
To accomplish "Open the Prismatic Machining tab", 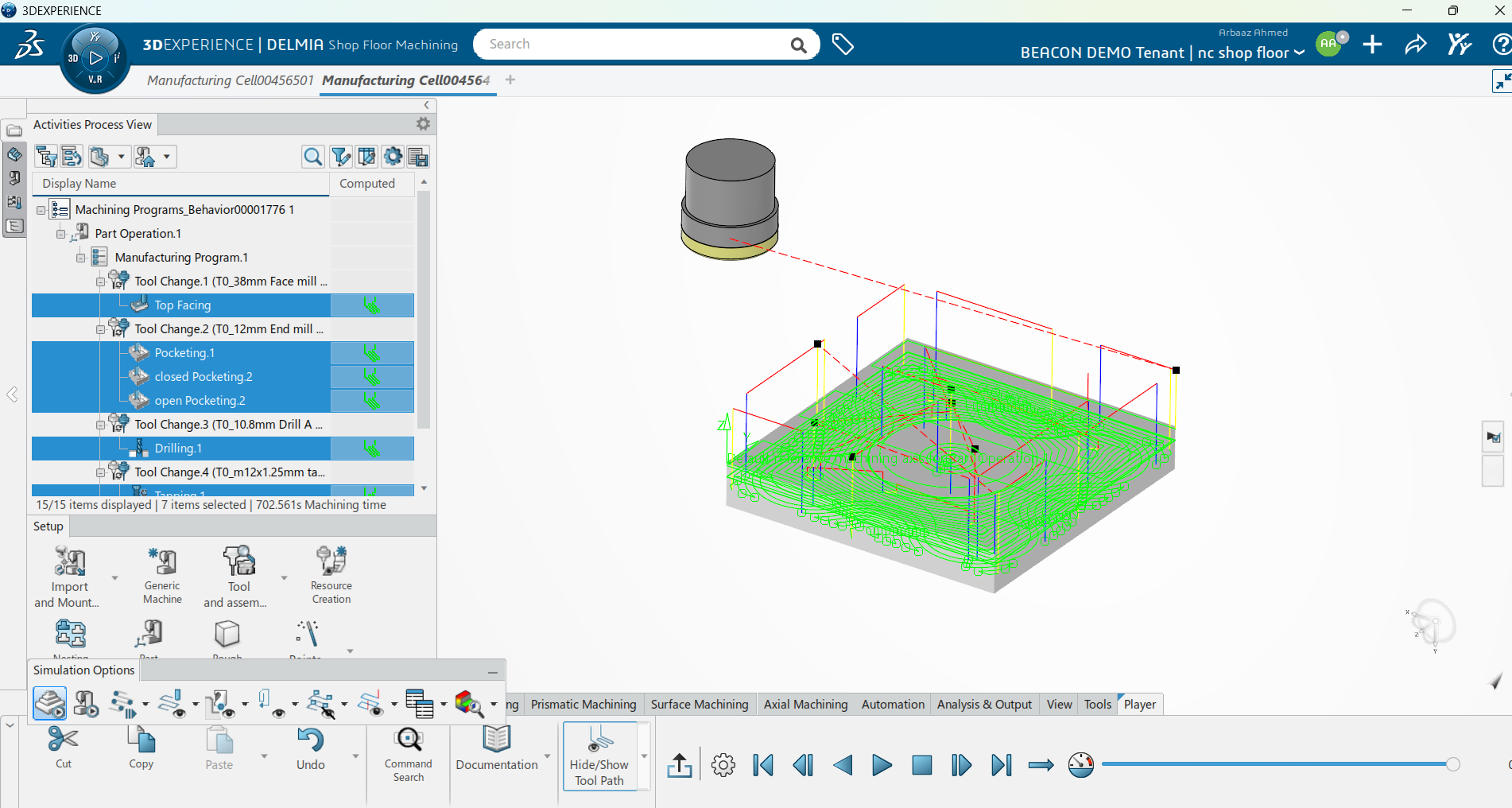I will (583, 704).
